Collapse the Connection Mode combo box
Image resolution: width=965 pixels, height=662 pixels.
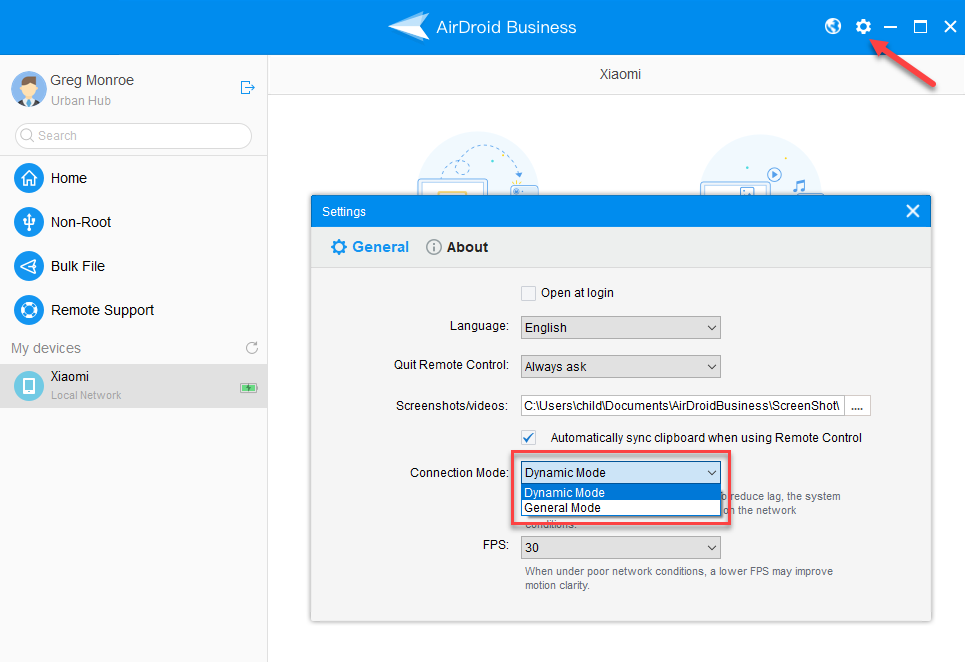(x=620, y=473)
